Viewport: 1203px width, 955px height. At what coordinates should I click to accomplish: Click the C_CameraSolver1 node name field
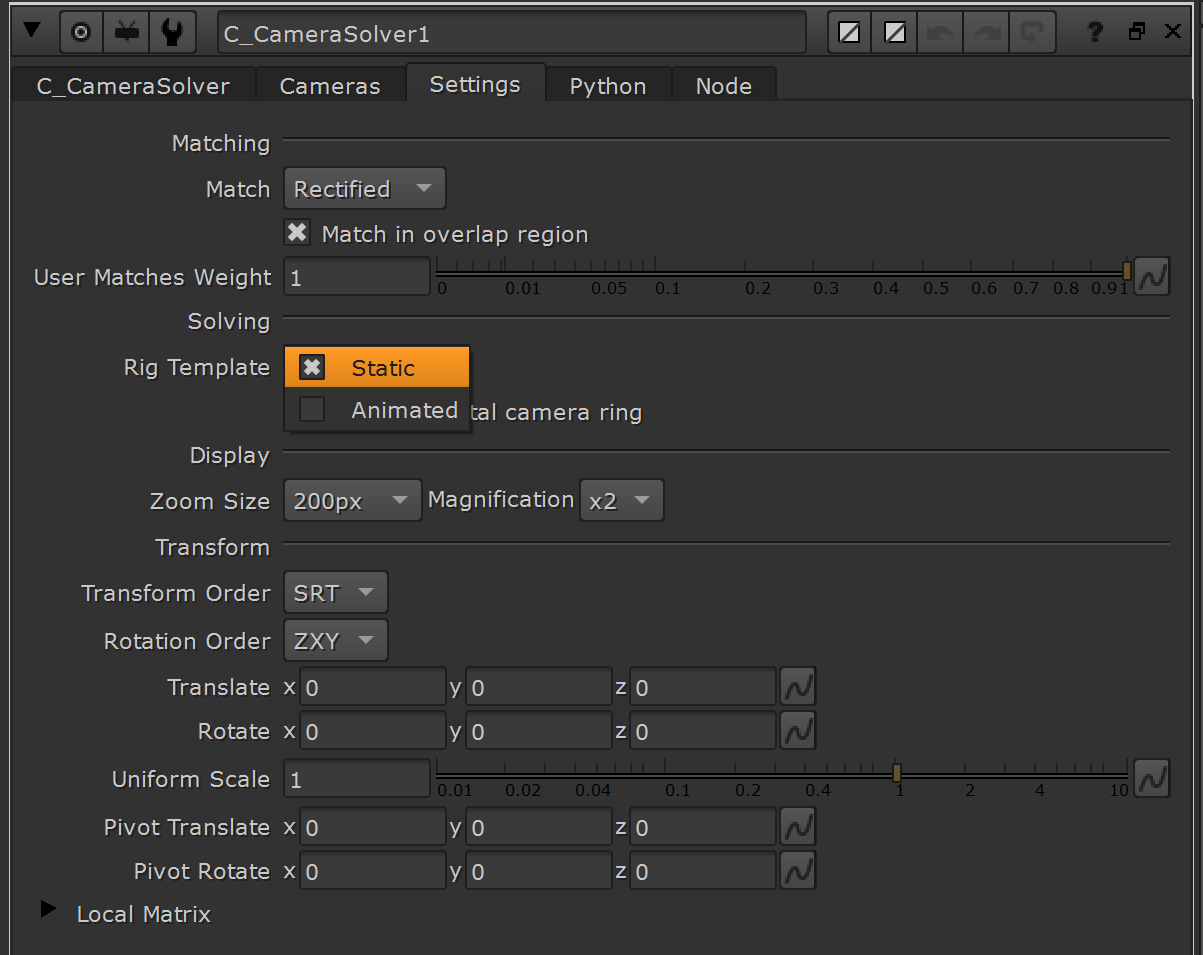[511, 33]
